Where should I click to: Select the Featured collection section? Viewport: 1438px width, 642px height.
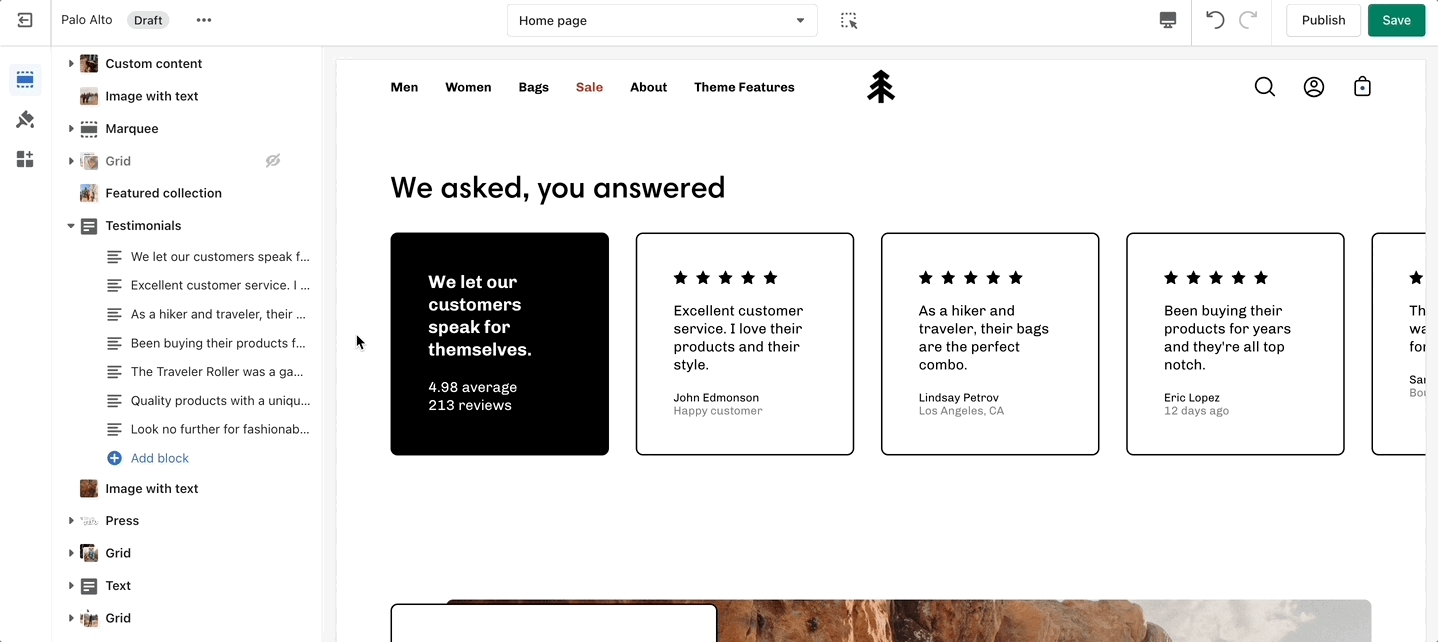click(163, 193)
